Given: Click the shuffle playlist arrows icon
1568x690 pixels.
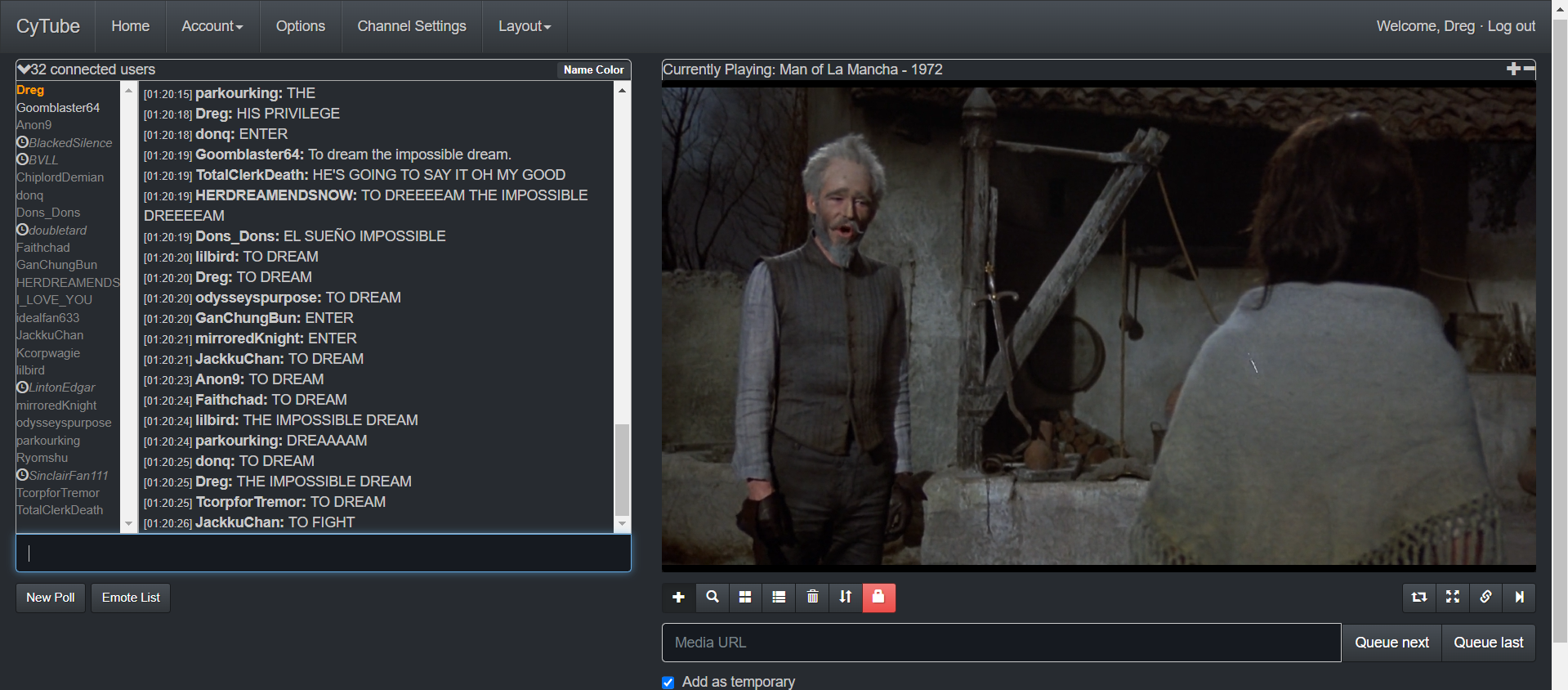Looking at the screenshot, I should tap(846, 598).
